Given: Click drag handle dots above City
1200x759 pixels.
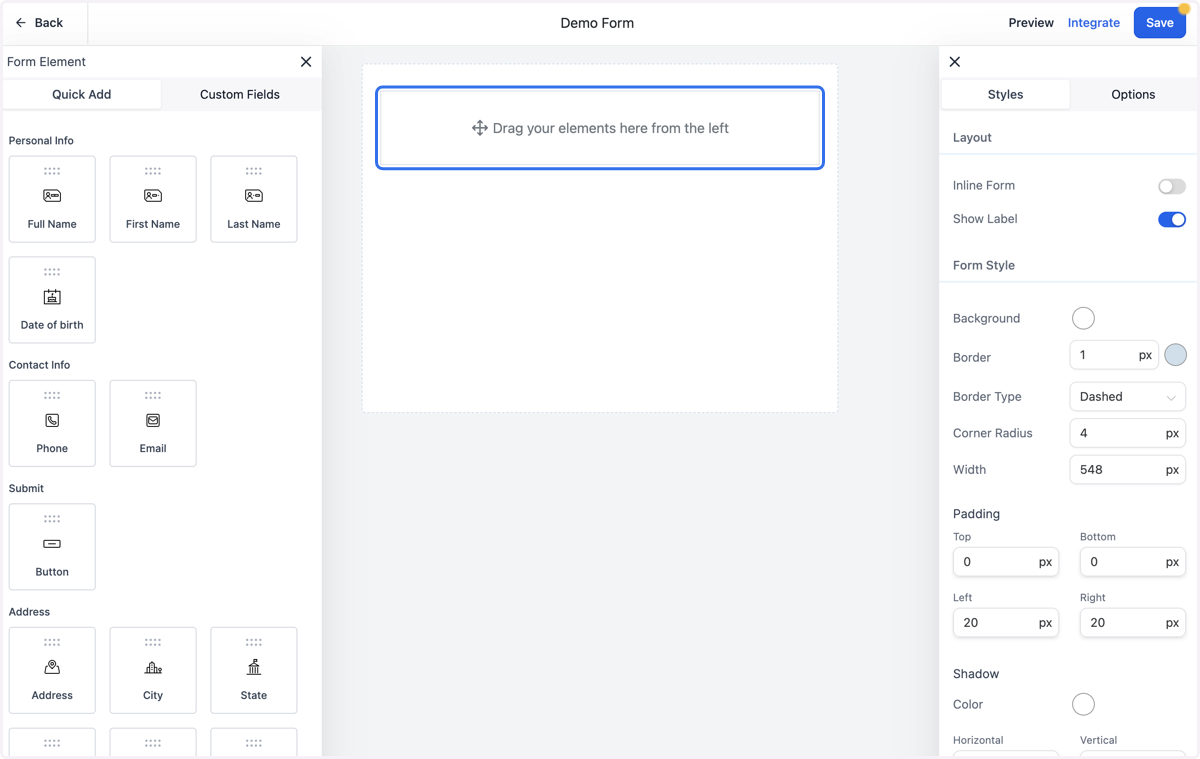Looking at the screenshot, I should pos(153,642).
